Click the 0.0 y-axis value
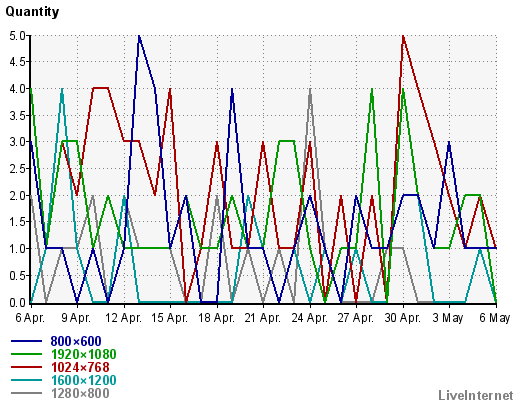Image resolution: width=520 pixels, height=405 pixels. click(x=18, y=302)
